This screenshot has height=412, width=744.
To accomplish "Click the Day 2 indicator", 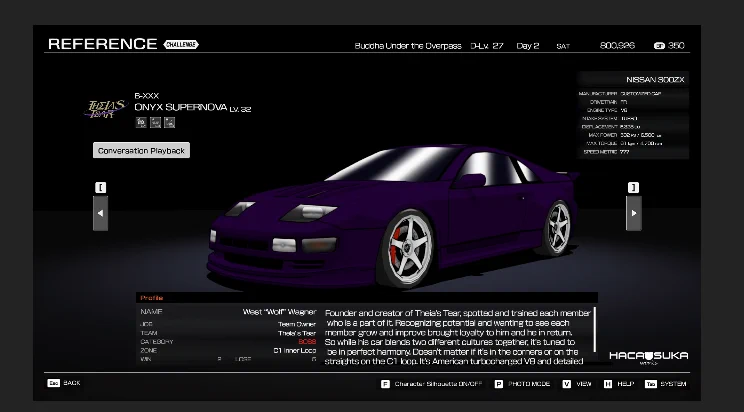I will click(x=528, y=46).
